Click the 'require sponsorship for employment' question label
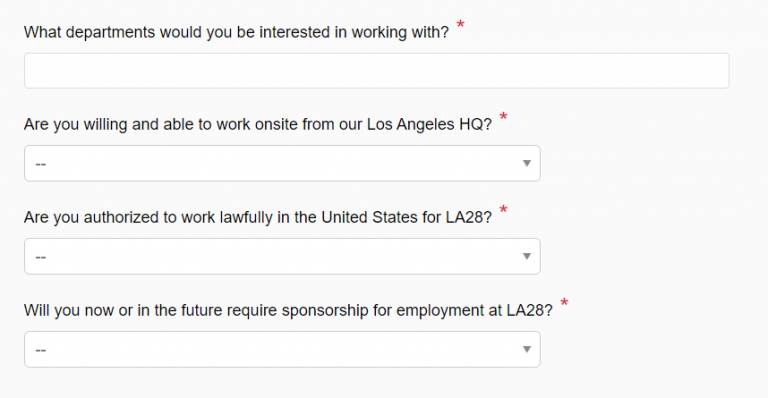Screen dimensions: 768x398 tap(288, 310)
